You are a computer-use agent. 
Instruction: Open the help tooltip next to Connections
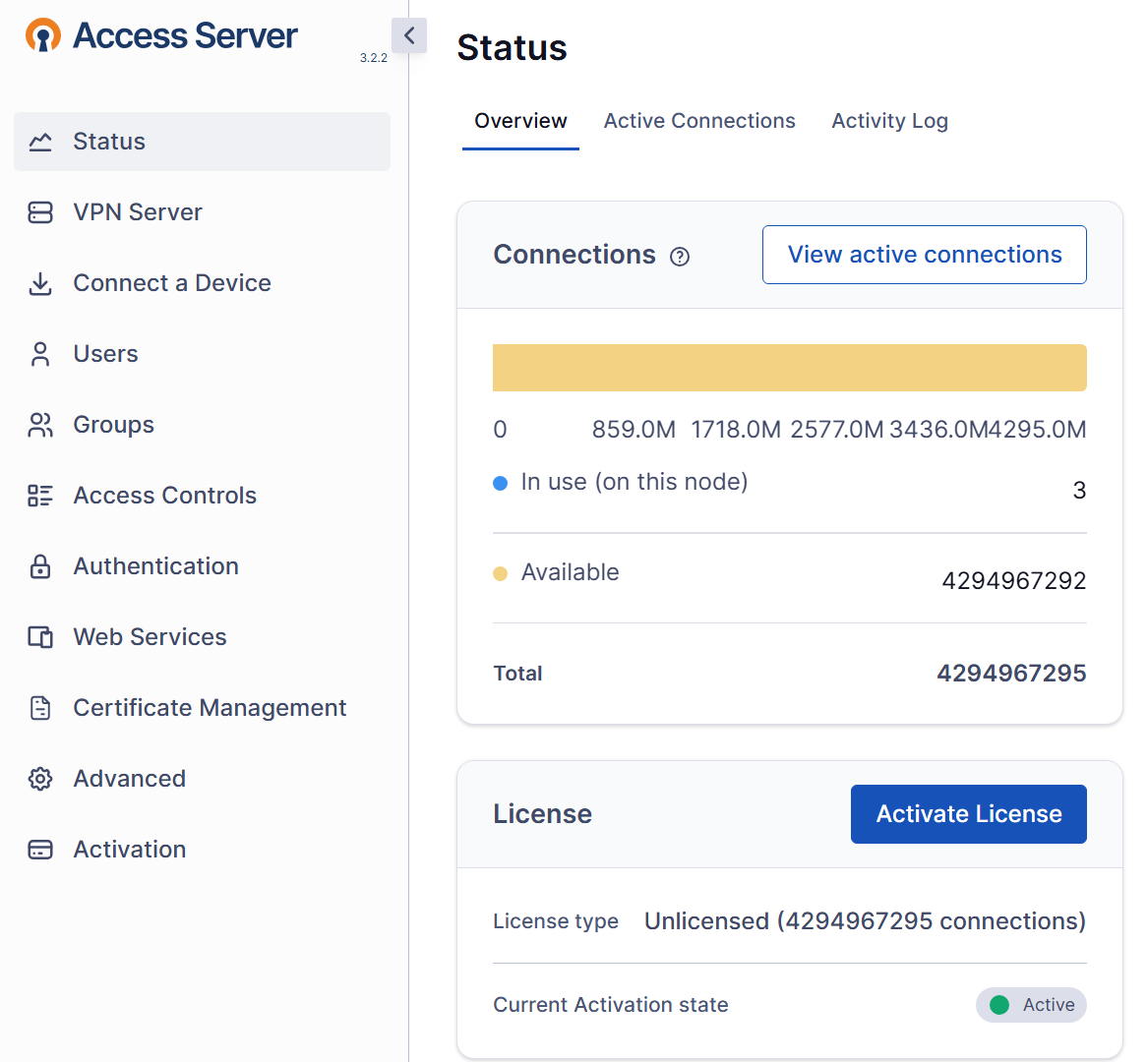coord(680,257)
